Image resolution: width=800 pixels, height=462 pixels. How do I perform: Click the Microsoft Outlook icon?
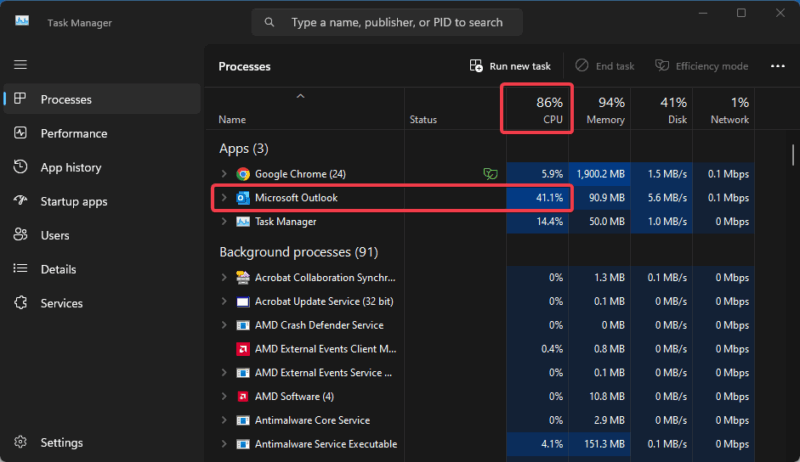click(243, 198)
